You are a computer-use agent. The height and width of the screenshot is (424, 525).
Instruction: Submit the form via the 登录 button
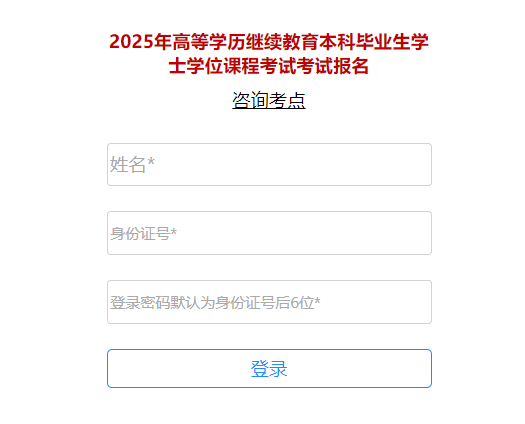pos(269,368)
